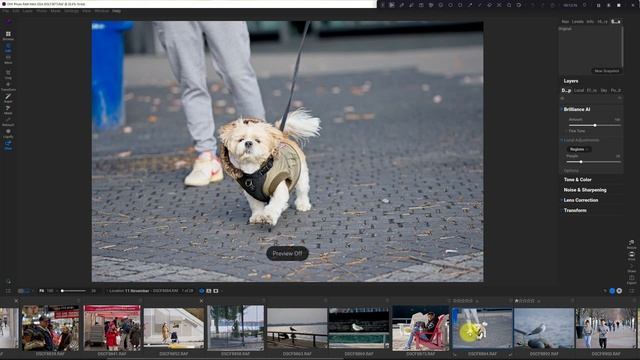Click the white circle icon in bottom-right bar
This screenshot has width=640, height=360.
pyautogui.click(x=619, y=291)
